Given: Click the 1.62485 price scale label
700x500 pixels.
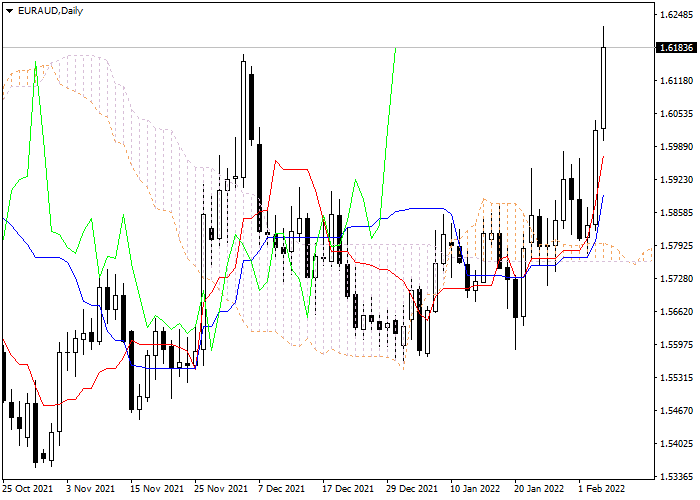Looking at the screenshot, I should click(x=676, y=15).
